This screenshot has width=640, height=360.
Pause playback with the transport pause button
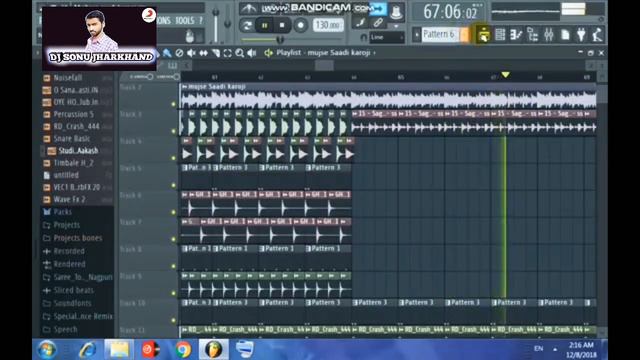point(264,25)
